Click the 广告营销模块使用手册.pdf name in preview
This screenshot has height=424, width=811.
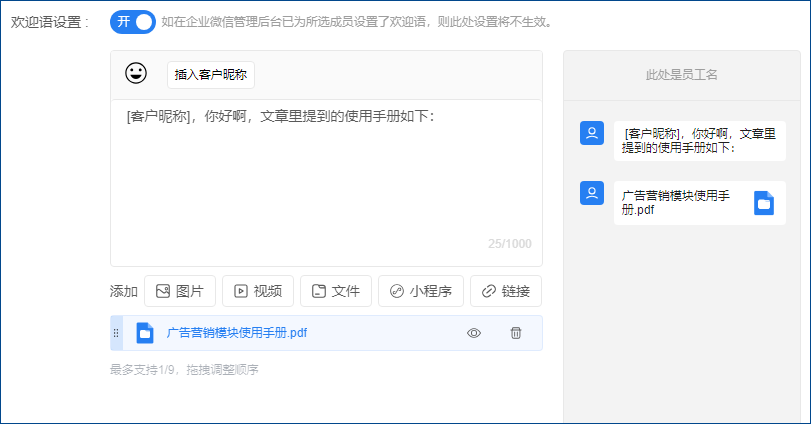(675, 203)
